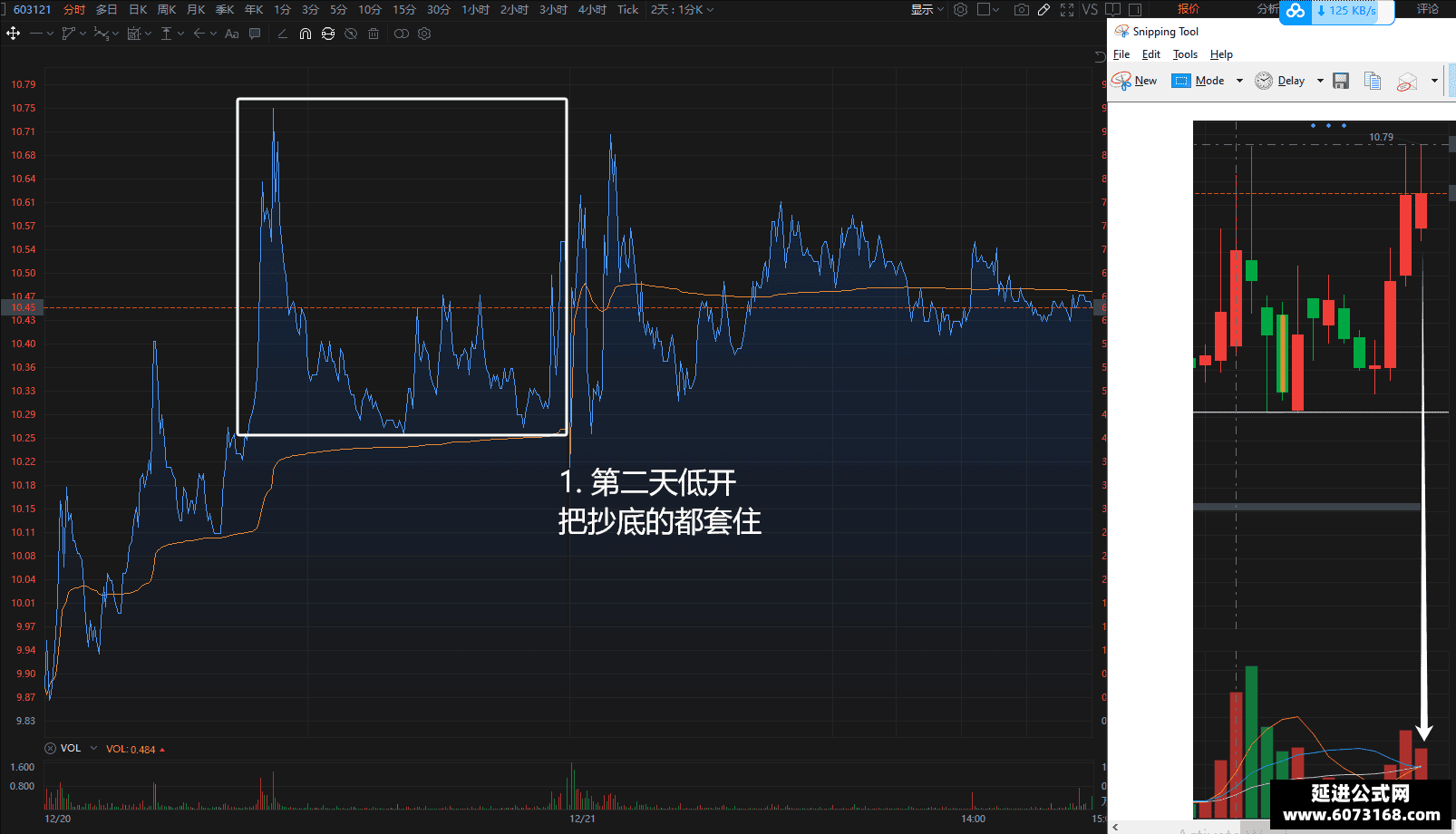This screenshot has width=1456, height=834.
Task: Select the 15分 interval
Action: coord(404,10)
